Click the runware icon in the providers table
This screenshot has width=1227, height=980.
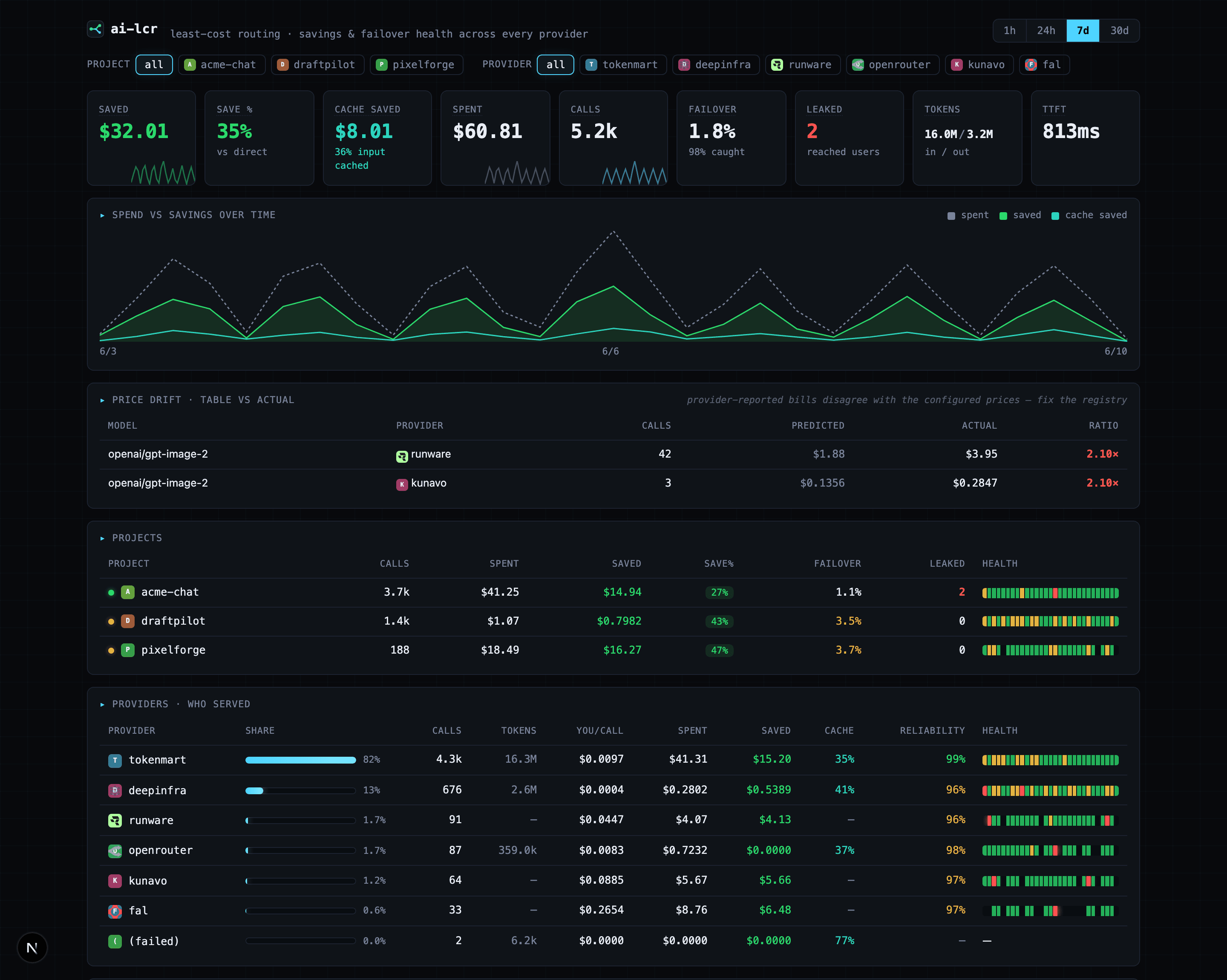[x=115, y=821]
